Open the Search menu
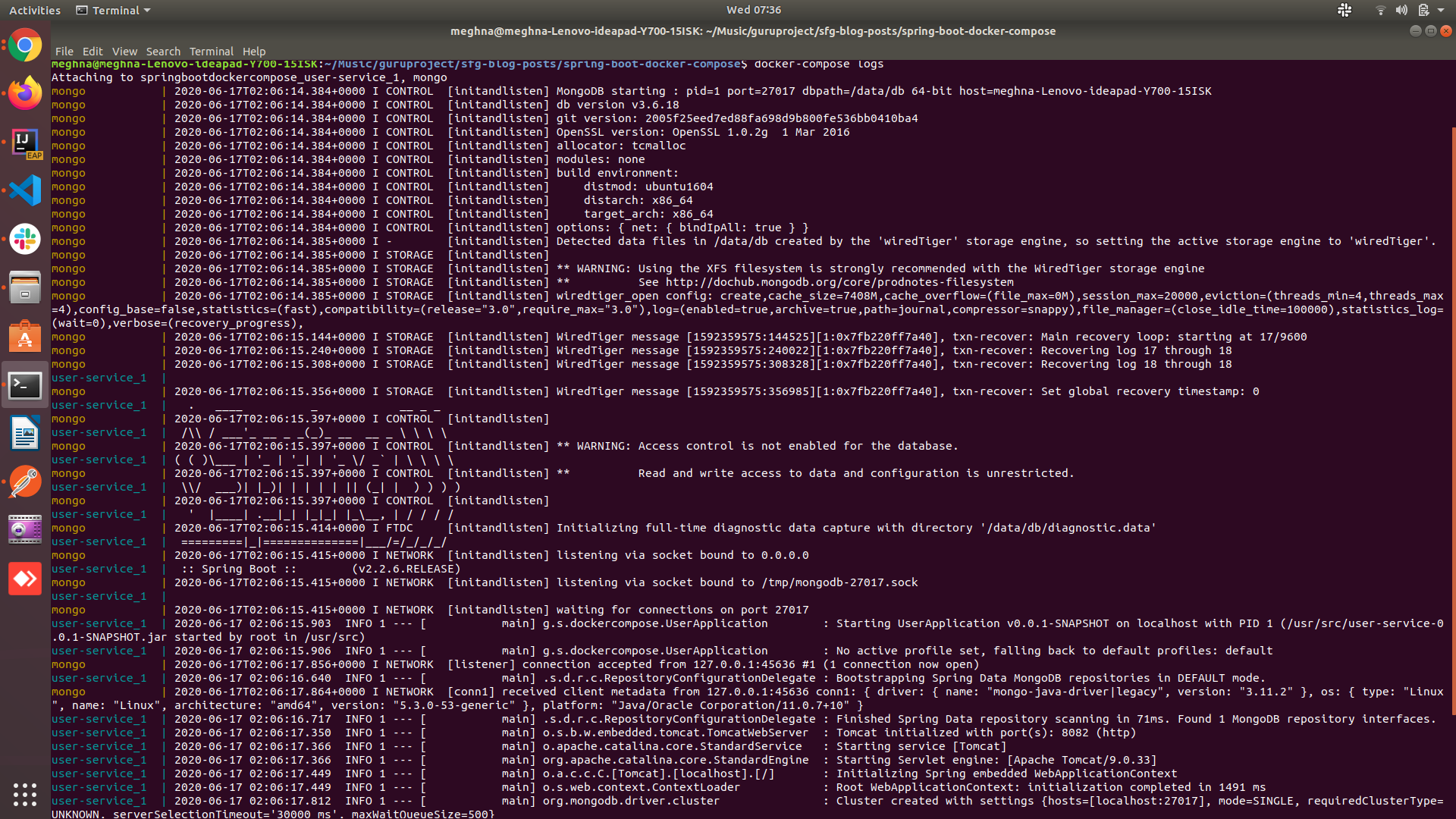 tap(163, 52)
